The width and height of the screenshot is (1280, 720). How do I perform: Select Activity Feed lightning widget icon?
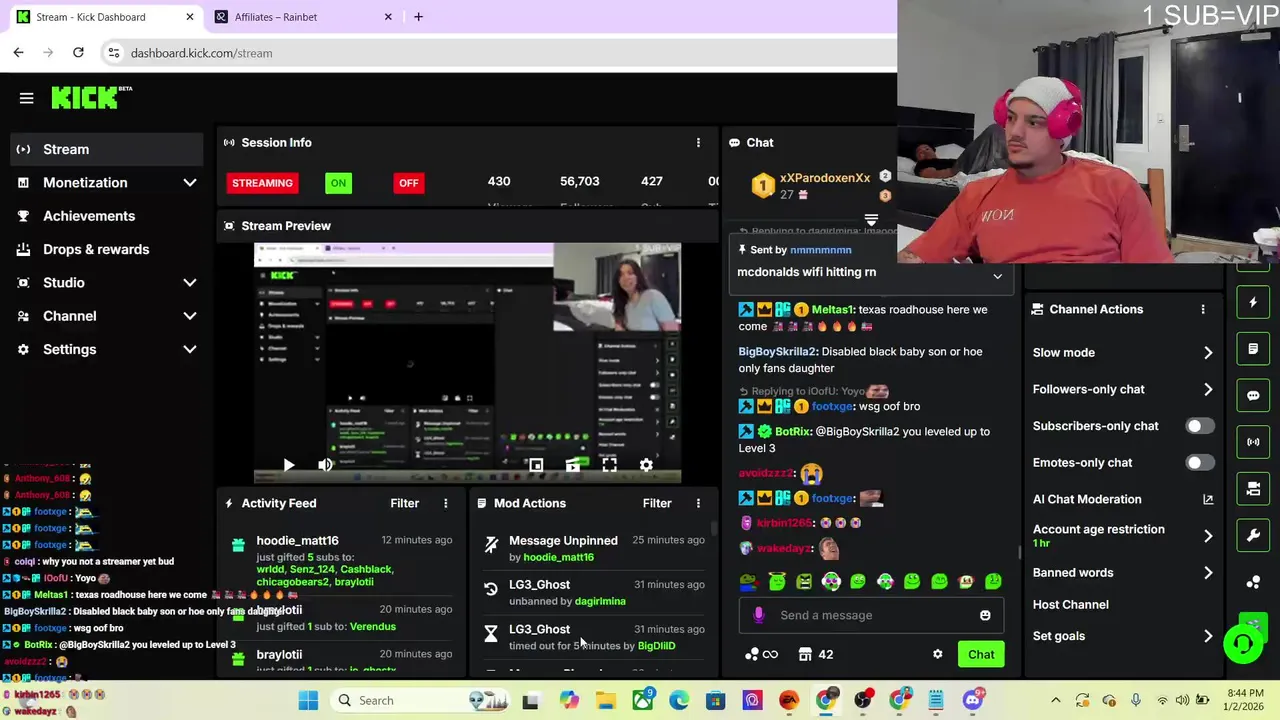pyautogui.click(x=1253, y=302)
